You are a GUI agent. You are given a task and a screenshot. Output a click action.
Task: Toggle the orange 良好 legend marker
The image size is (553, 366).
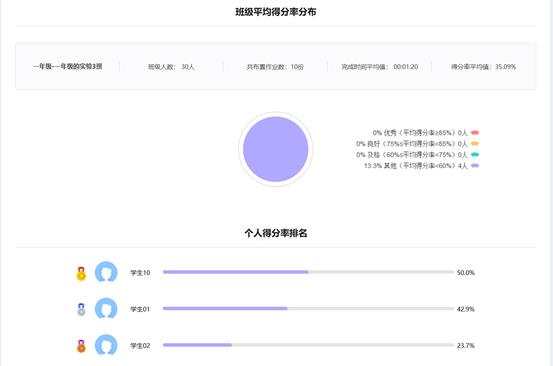click(475, 144)
